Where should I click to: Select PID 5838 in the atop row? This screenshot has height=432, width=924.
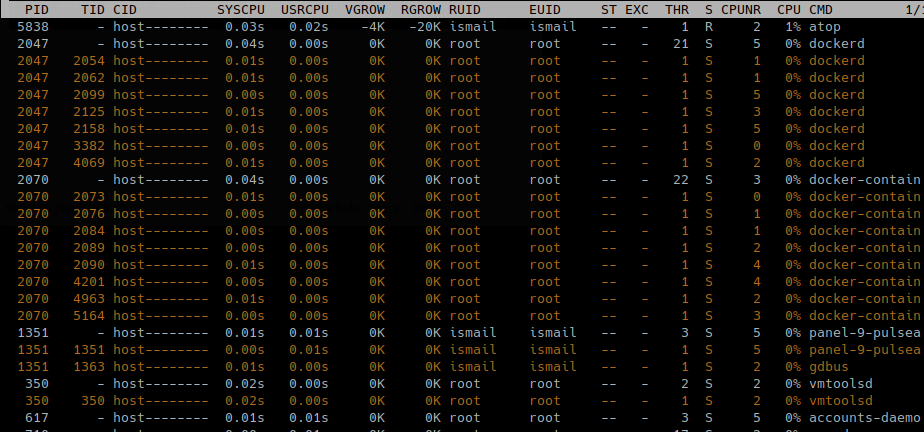pyautogui.click(x=32, y=27)
